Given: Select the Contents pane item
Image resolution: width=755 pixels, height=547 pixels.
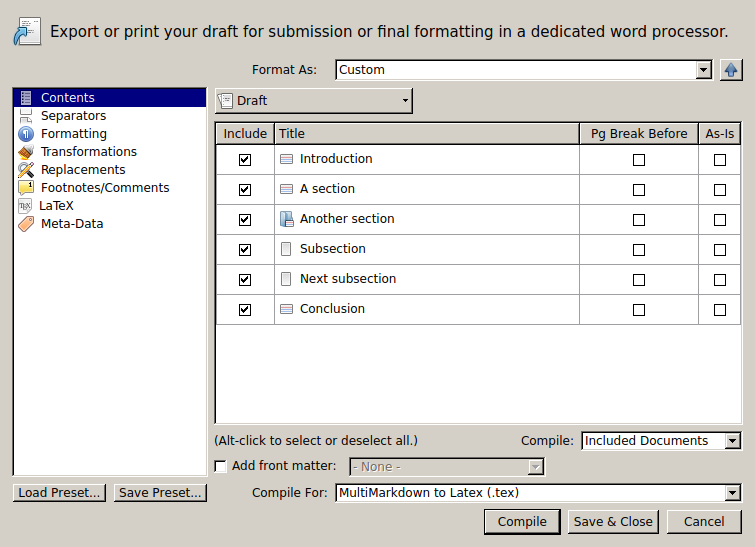Looking at the screenshot, I should (110, 98).
